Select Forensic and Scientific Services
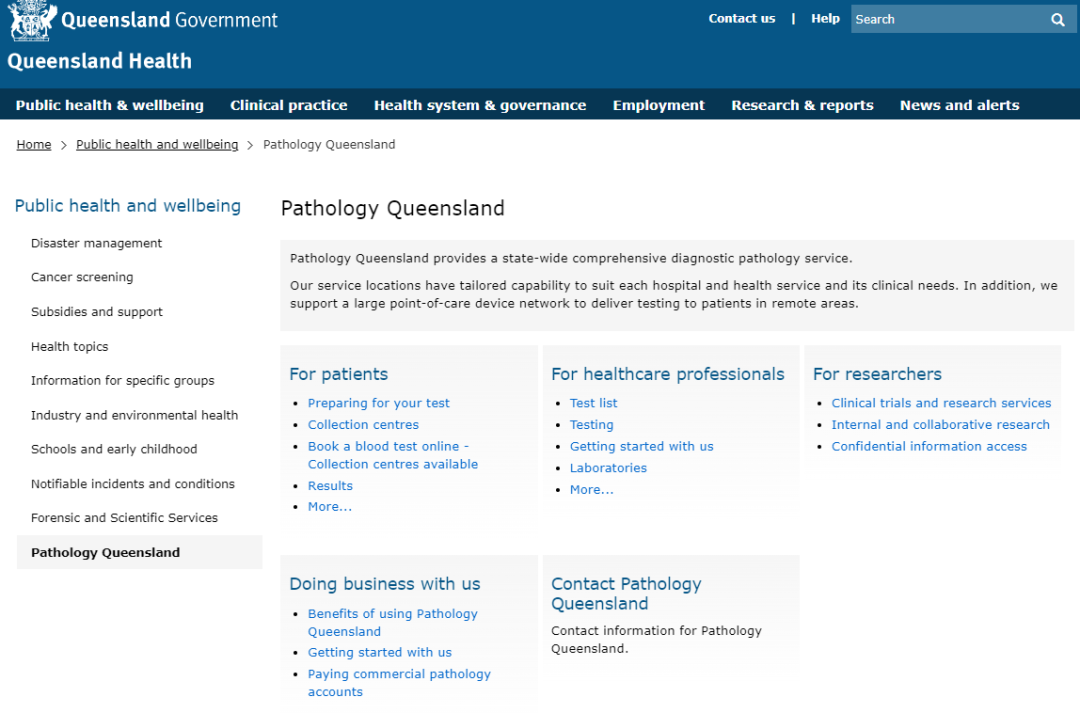This screenshot has width=1080, height=713. 125,517
